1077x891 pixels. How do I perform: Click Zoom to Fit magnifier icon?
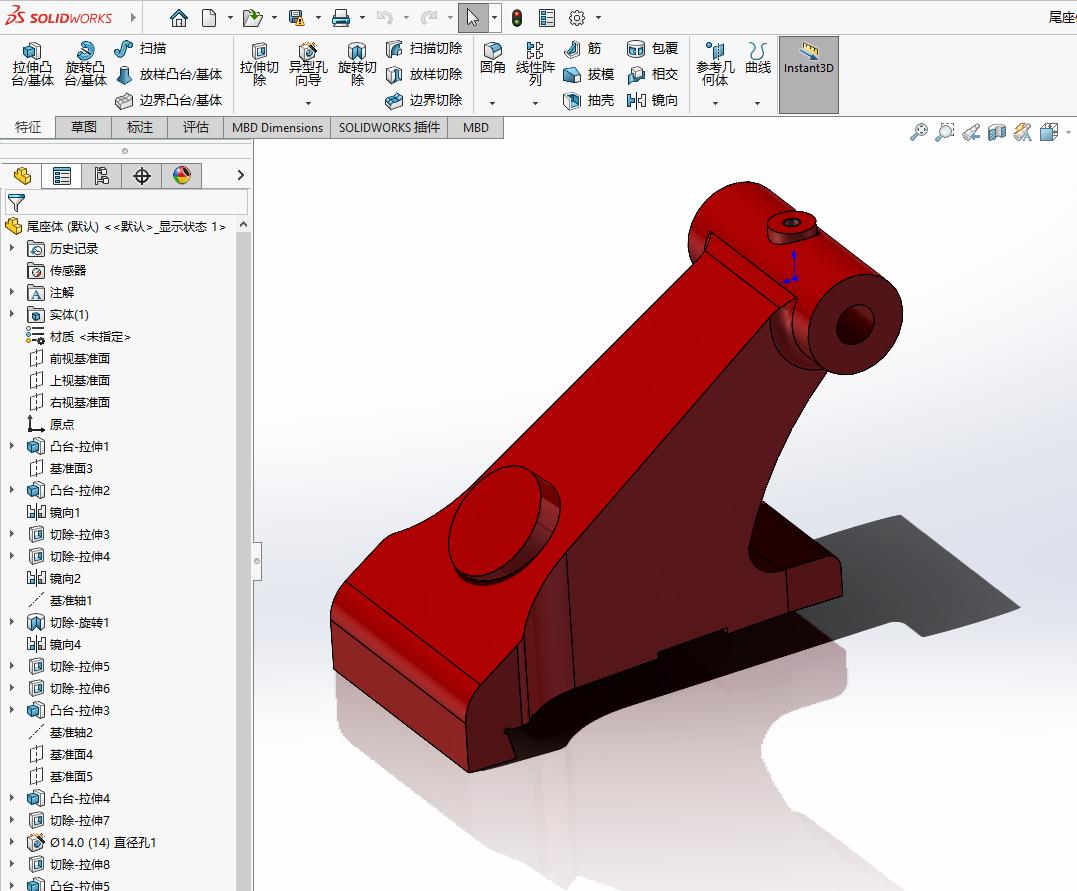tap(918, 132)
